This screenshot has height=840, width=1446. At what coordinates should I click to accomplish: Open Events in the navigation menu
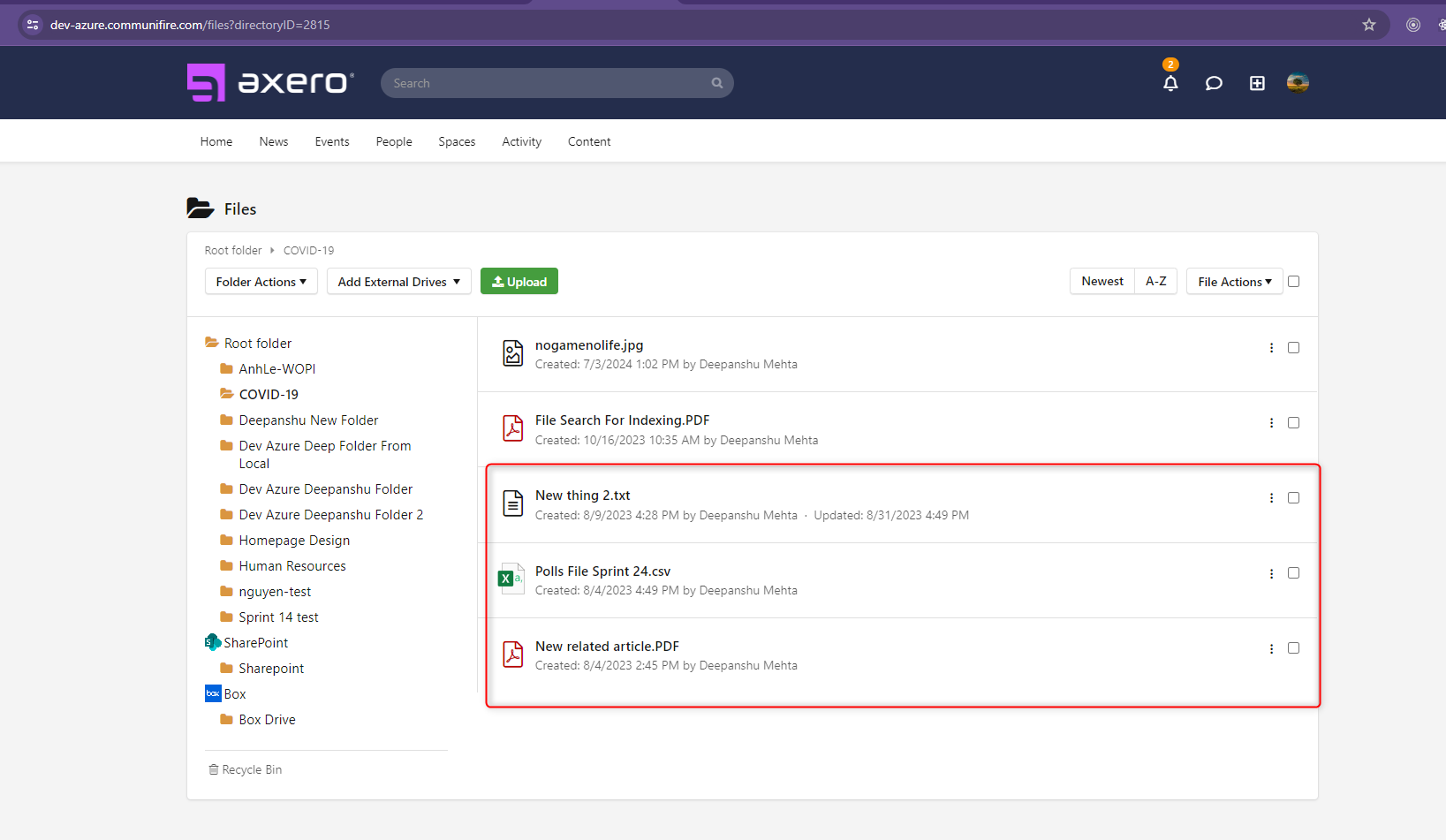click(x=332, y=141)
